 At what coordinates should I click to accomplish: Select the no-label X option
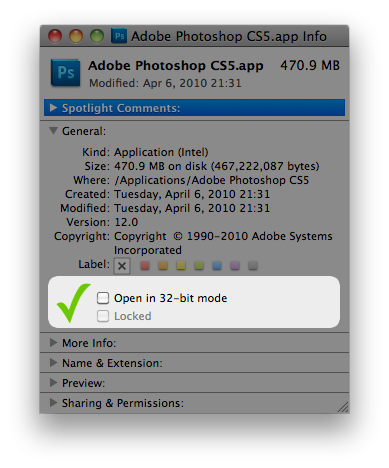point(122,266)
